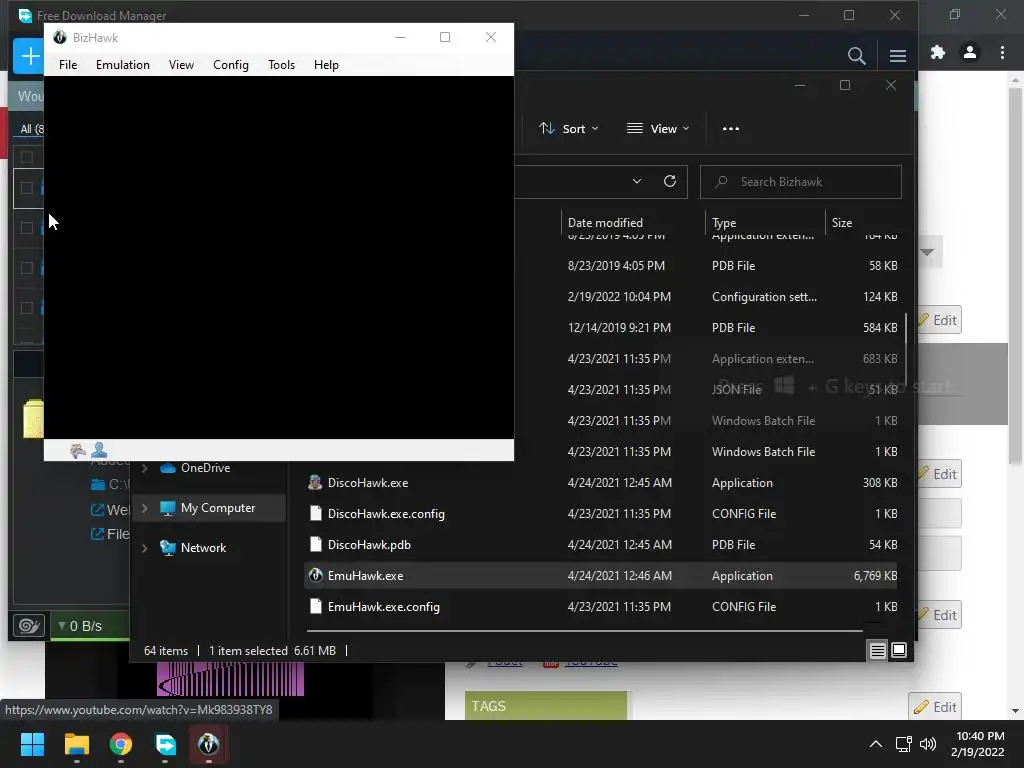Viewport: 1024px width, 768px height.
Task: Sort by the Type column header
Action: pos(724,223)
